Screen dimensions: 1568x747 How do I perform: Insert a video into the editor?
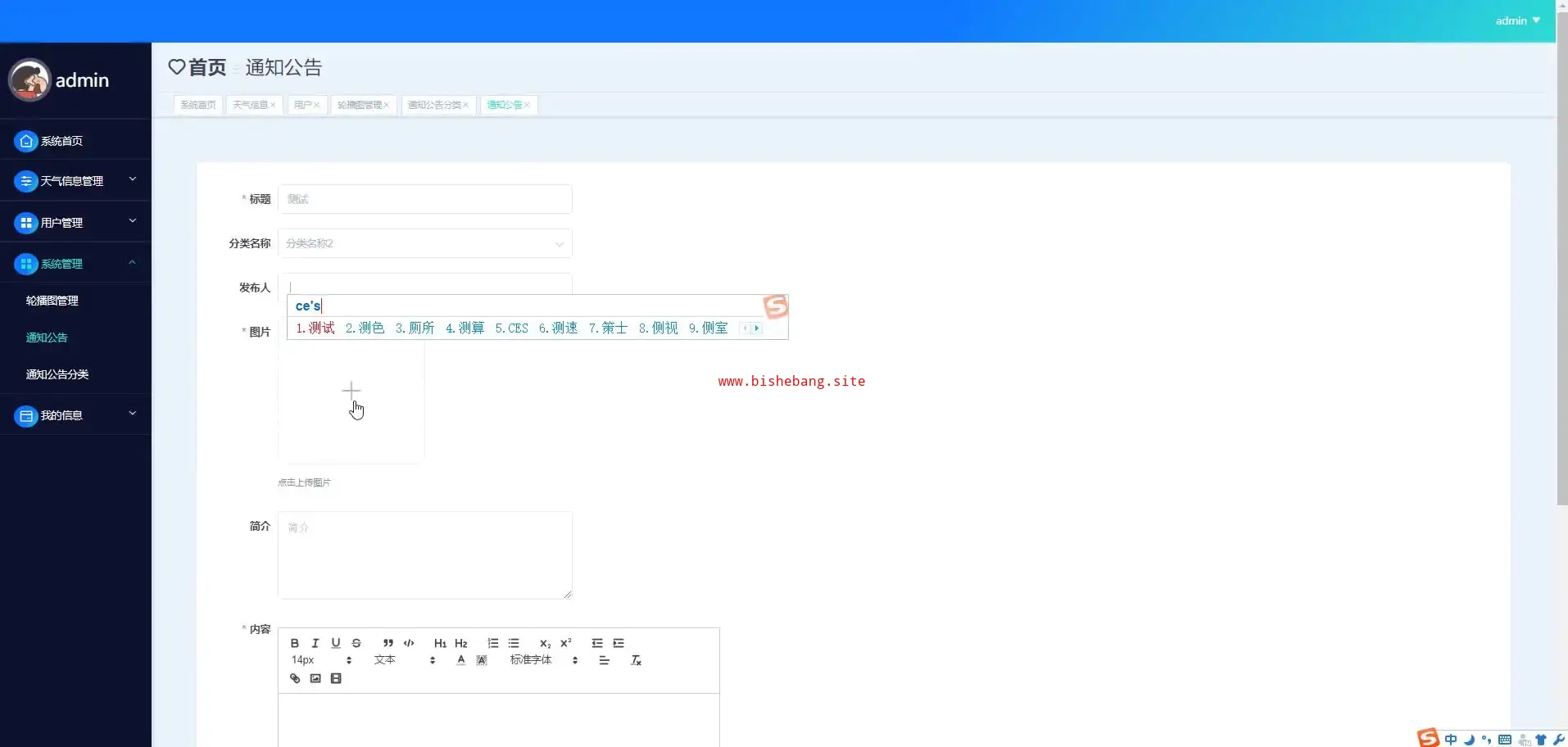click(x=336, y=678)
